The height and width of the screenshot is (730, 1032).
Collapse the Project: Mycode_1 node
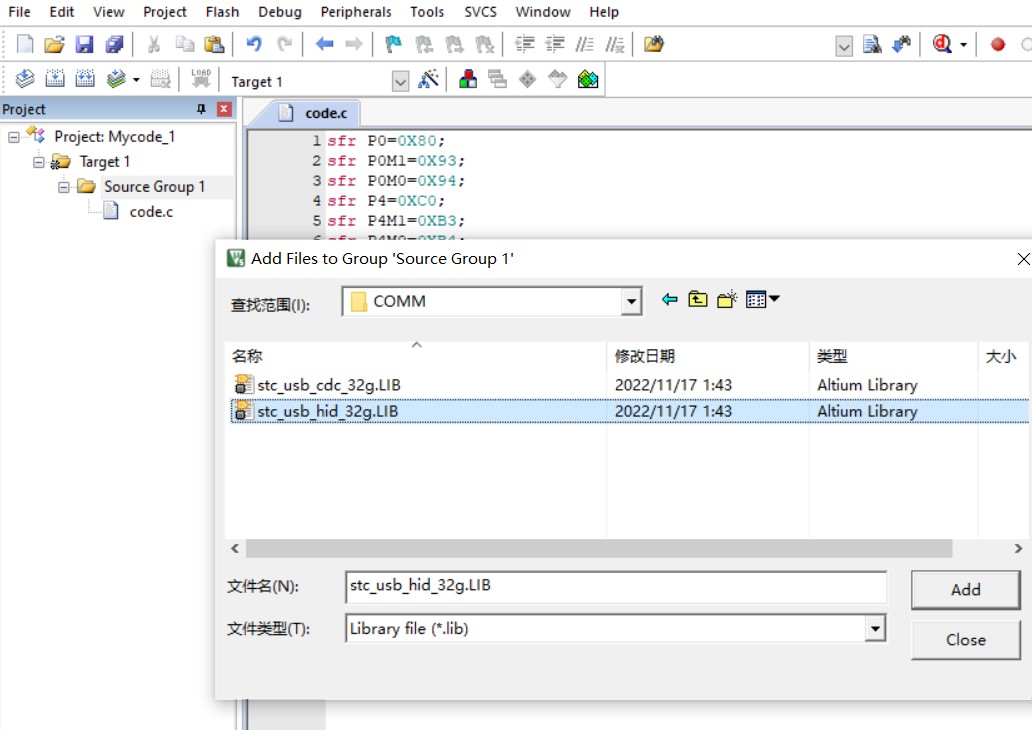click(x=13, y=138)
